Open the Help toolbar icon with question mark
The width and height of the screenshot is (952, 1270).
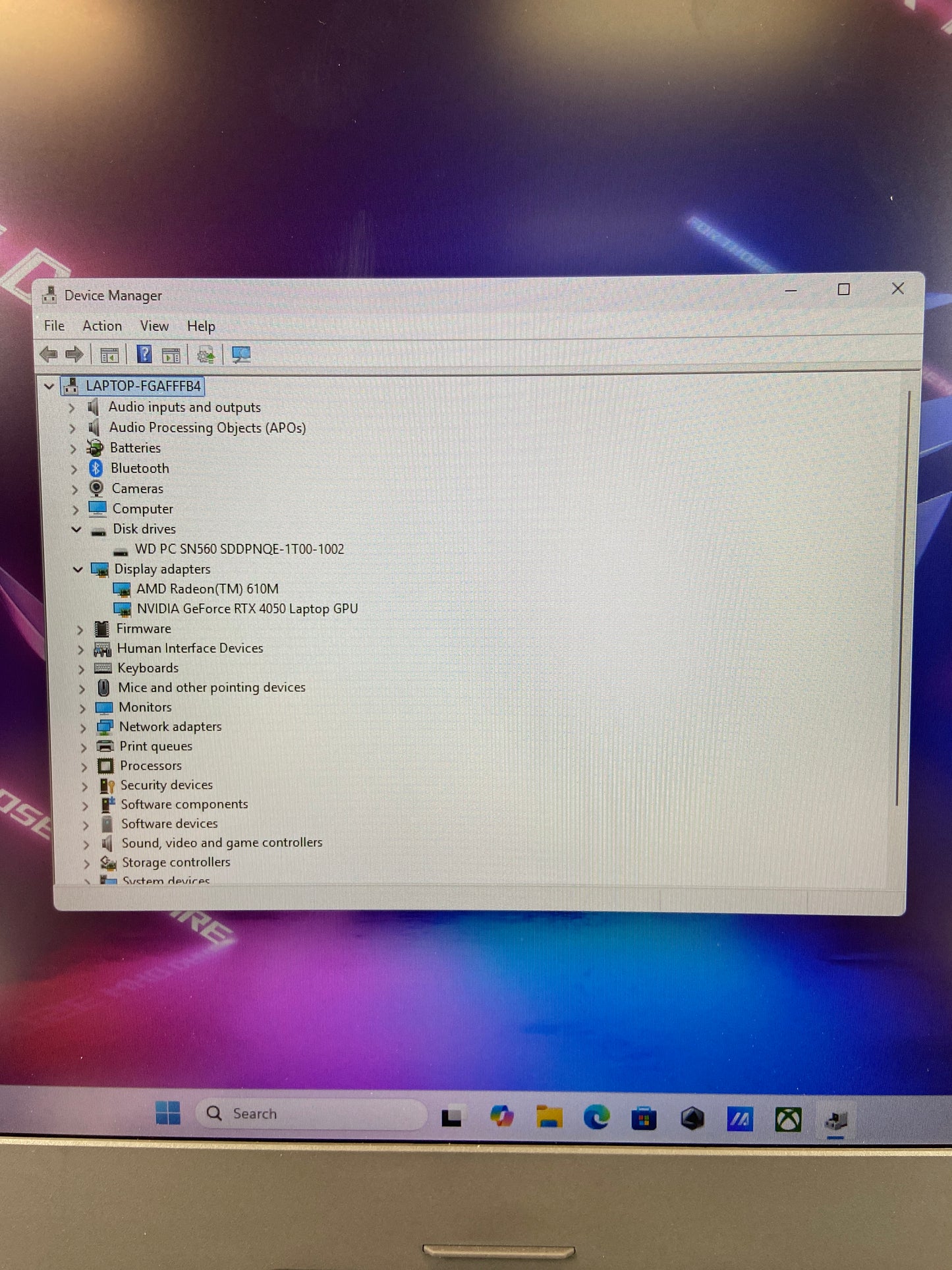click(144, 355)
